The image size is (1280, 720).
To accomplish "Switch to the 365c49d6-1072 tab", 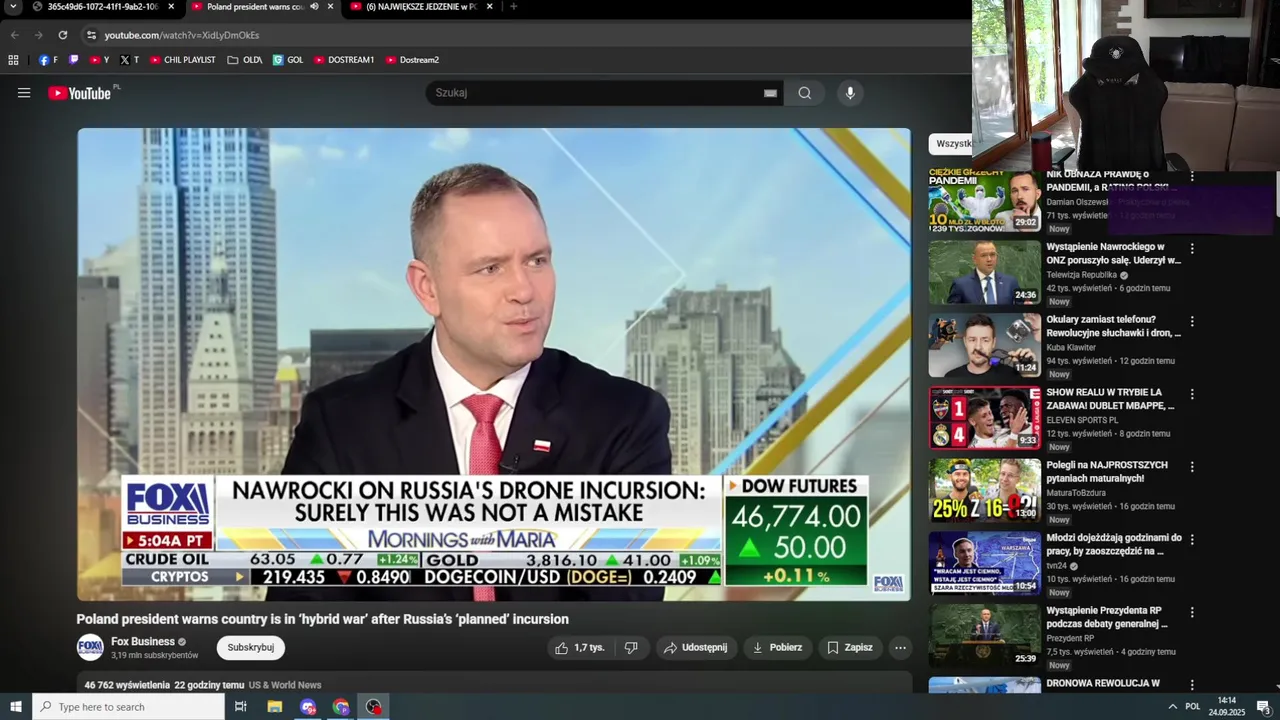I will coord(102,7).
